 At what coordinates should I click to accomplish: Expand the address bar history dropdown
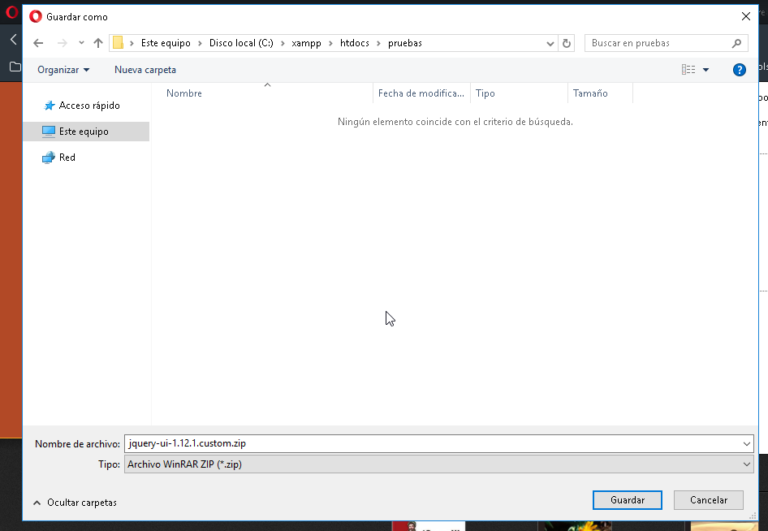pyautogui.click(x=550, y=44)
